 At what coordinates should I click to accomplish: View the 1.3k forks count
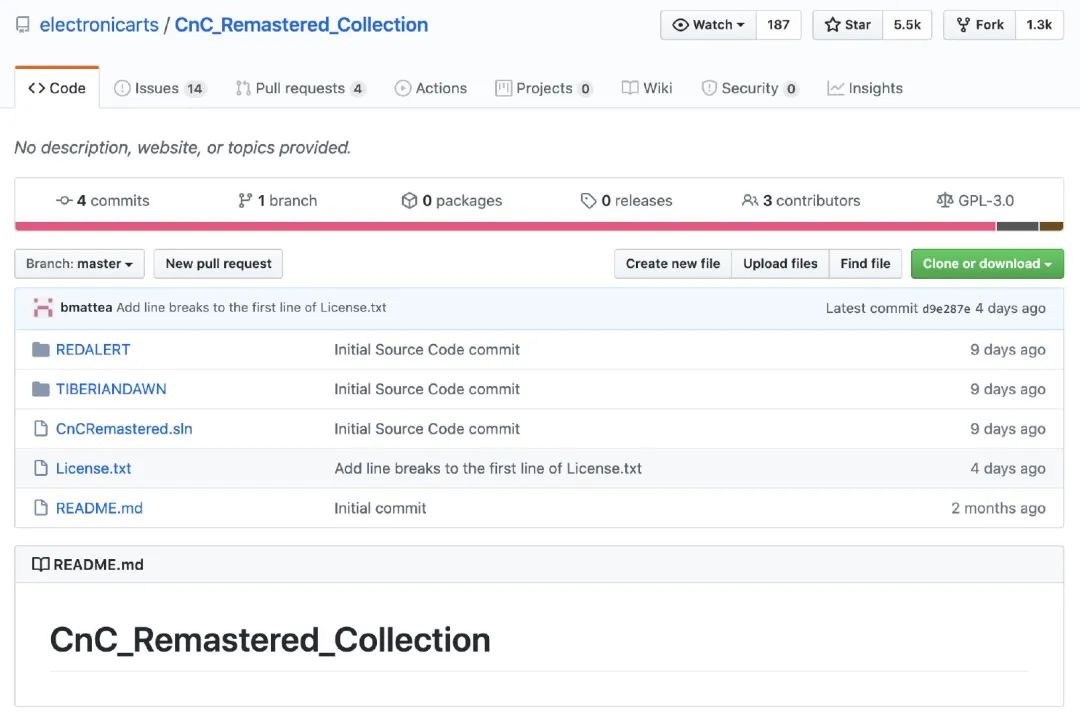(1039, 25)
